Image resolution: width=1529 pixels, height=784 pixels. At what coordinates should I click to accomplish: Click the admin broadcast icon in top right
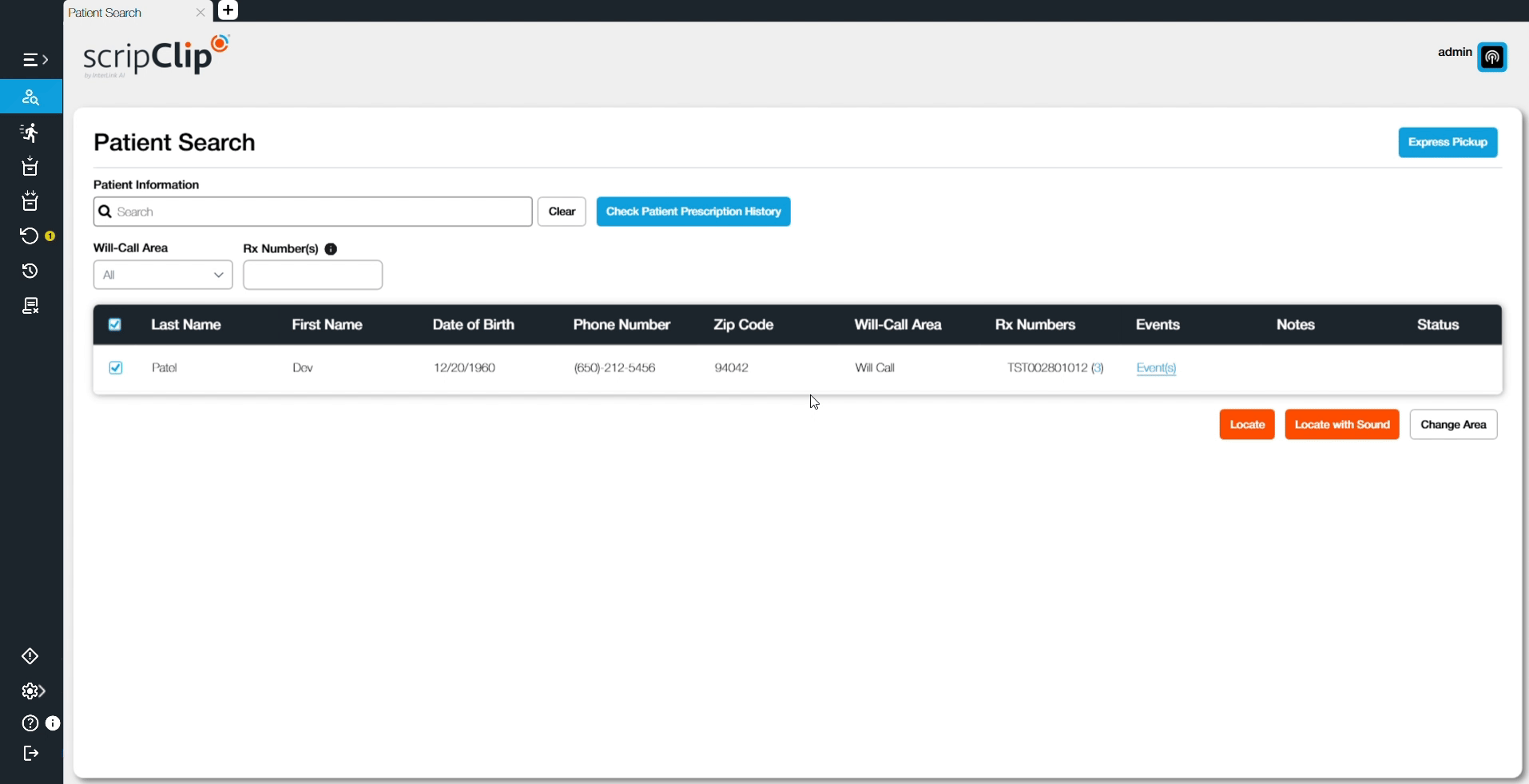coord(1494,57)
